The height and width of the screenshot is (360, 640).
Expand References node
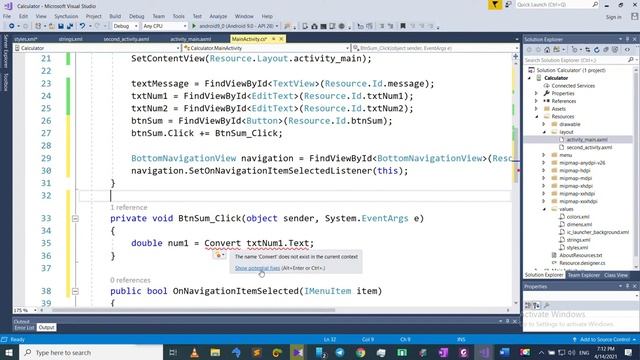coord(537,101)
